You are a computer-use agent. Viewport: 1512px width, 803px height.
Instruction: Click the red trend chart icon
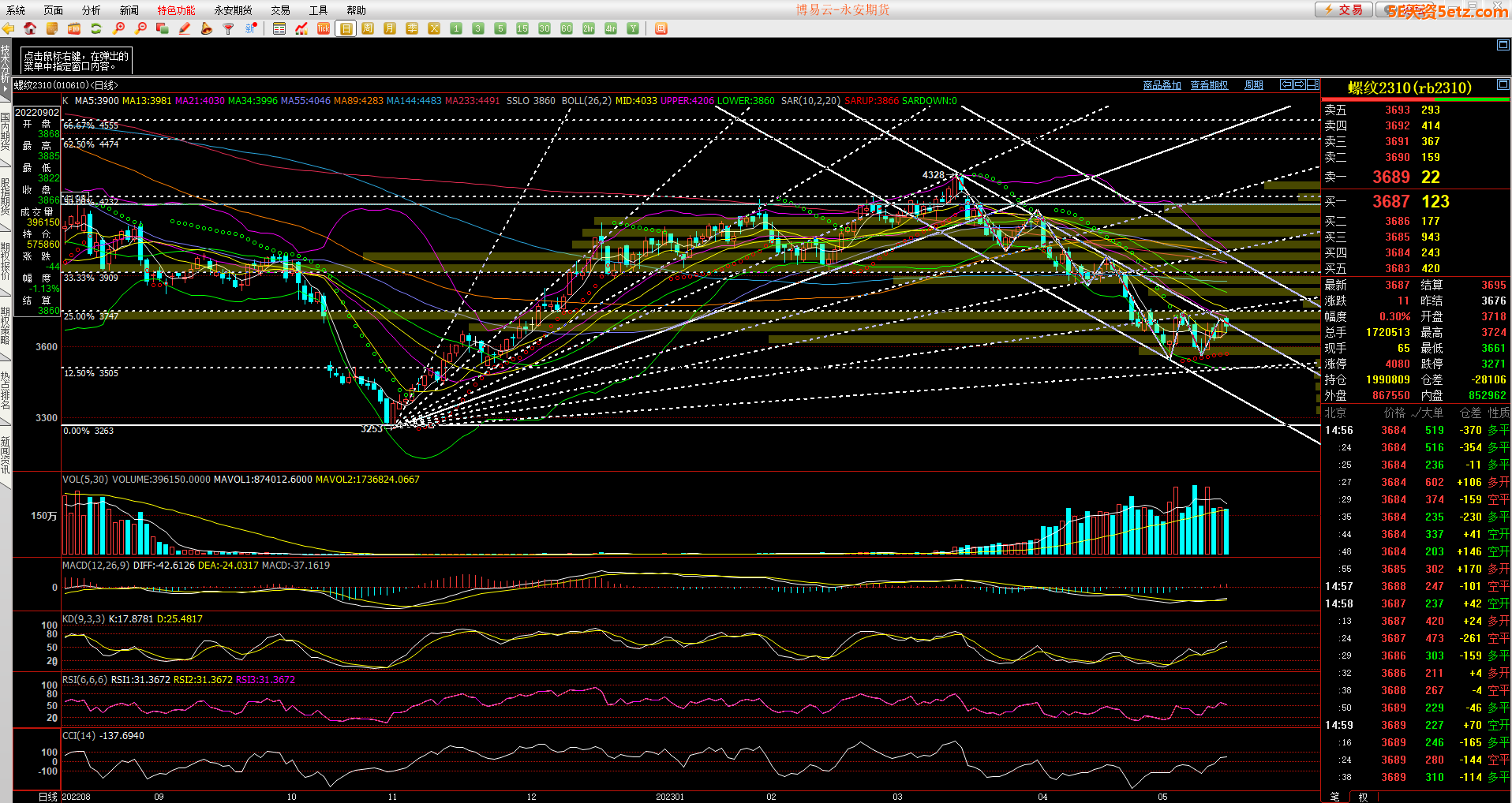coord(301,28)
